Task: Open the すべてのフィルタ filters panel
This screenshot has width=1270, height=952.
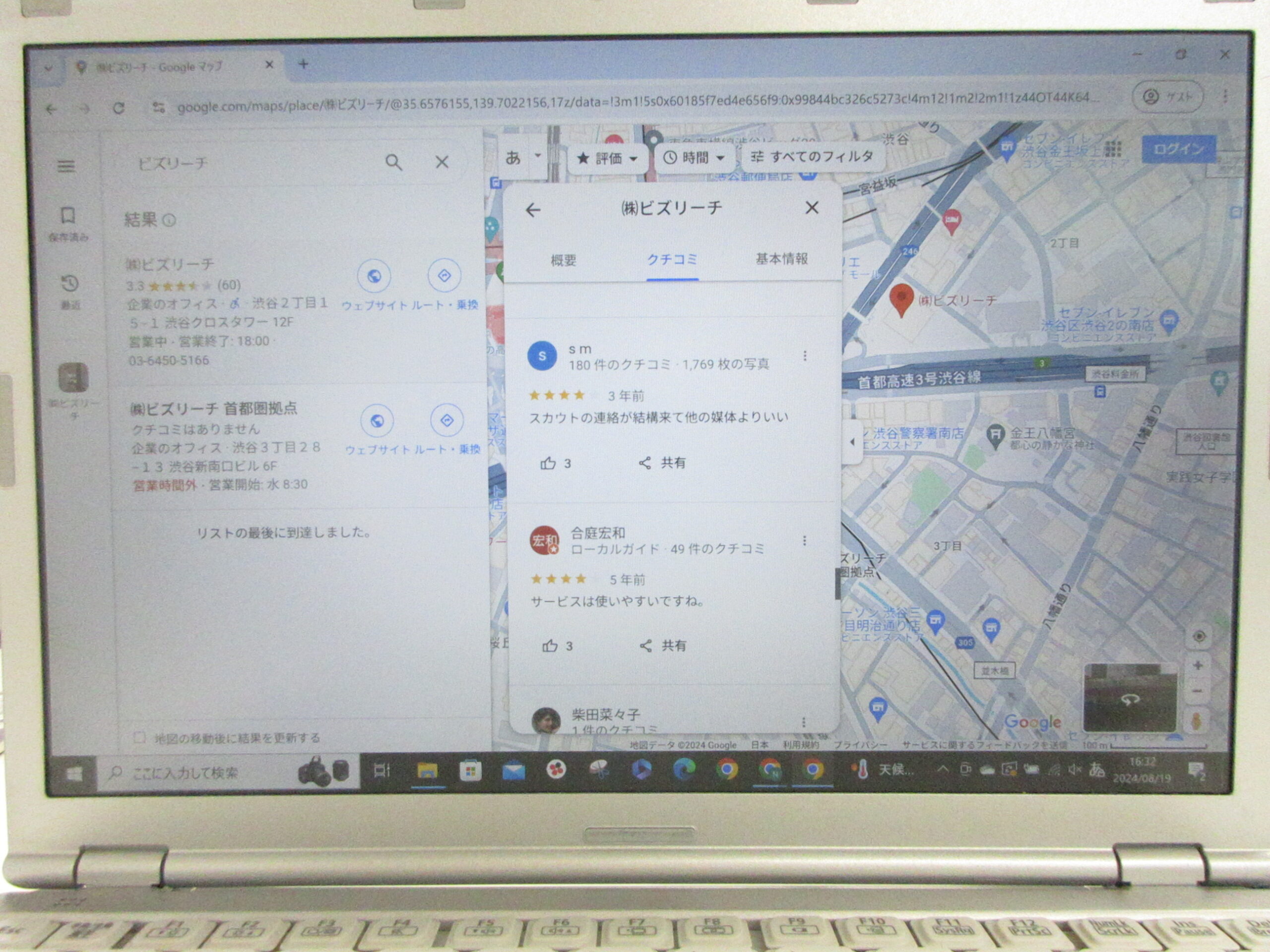Action: (x=812, y=157)
